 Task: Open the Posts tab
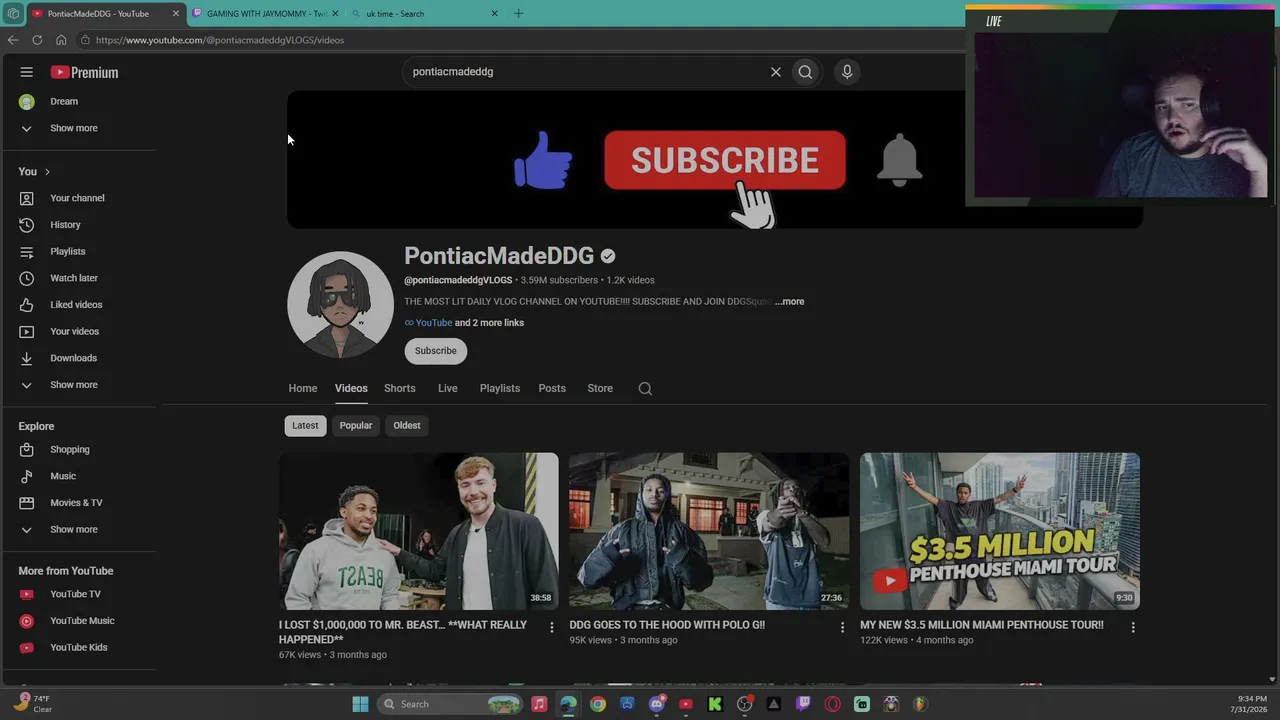click(552, 388)
